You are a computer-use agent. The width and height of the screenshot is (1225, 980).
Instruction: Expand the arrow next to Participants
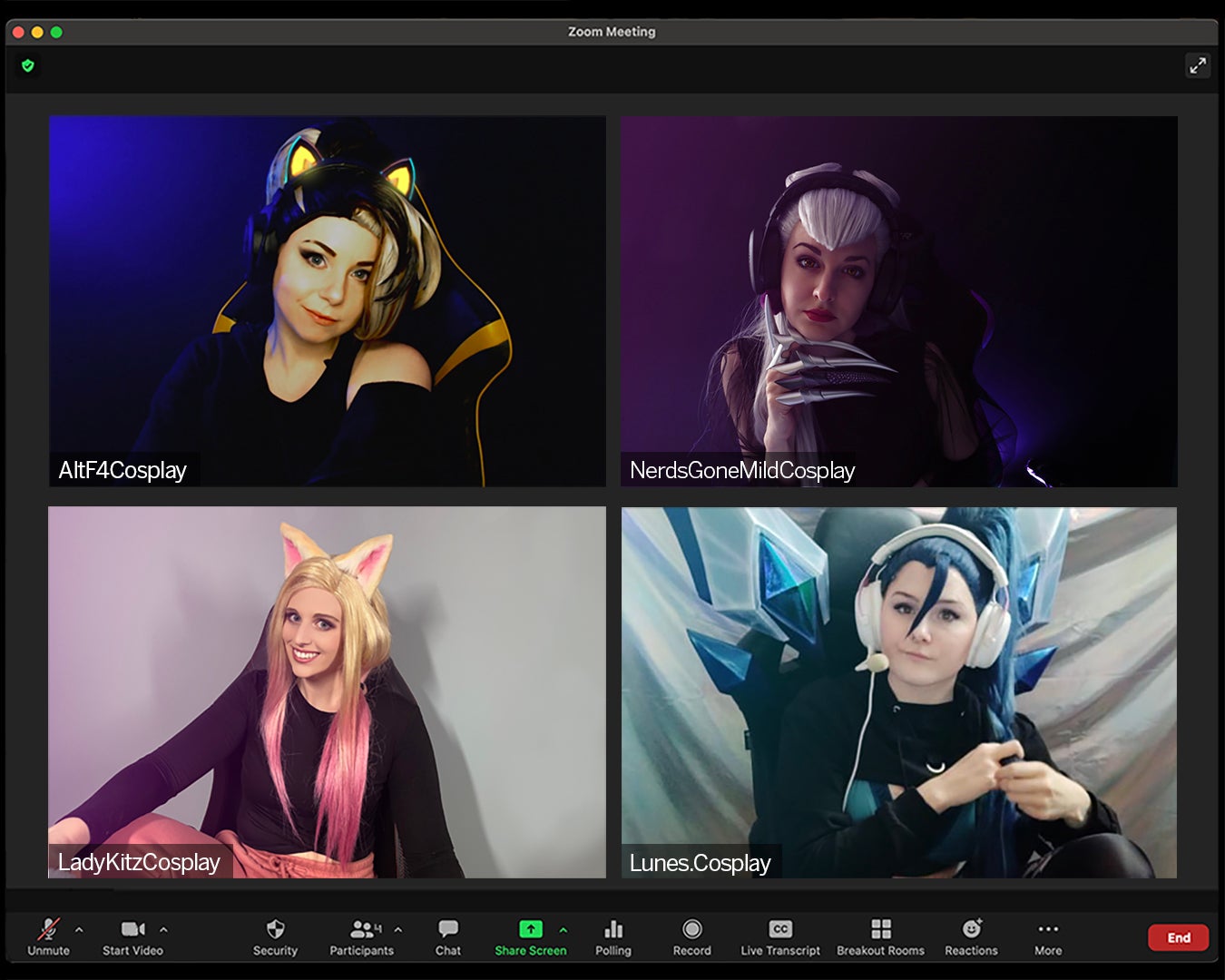[x=397, y=929]
